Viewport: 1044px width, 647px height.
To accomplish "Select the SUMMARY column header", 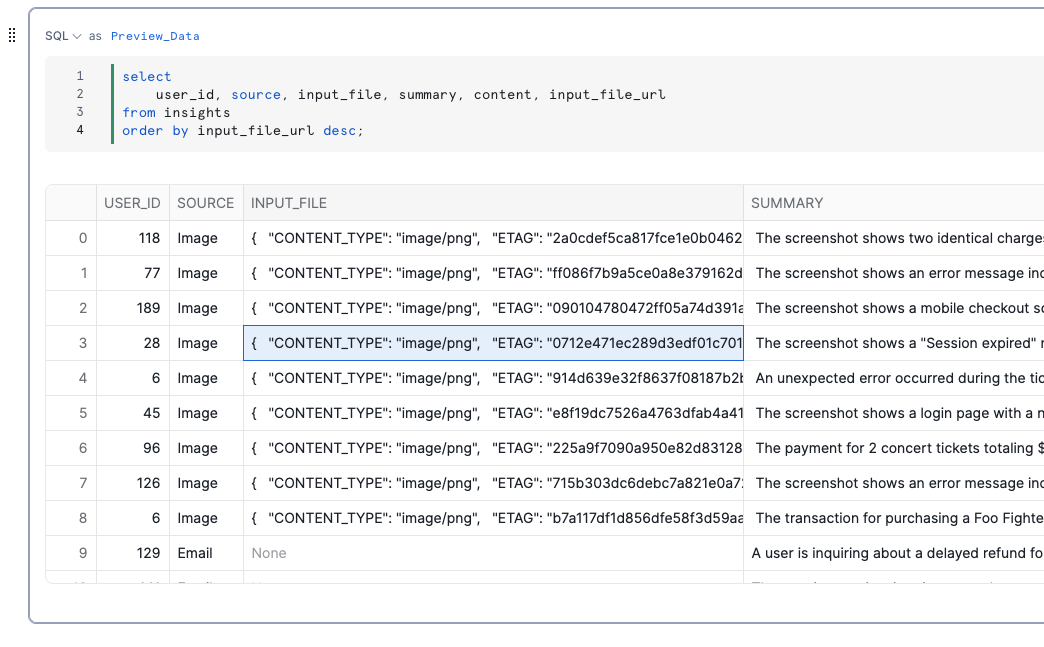I will (788, 202).
